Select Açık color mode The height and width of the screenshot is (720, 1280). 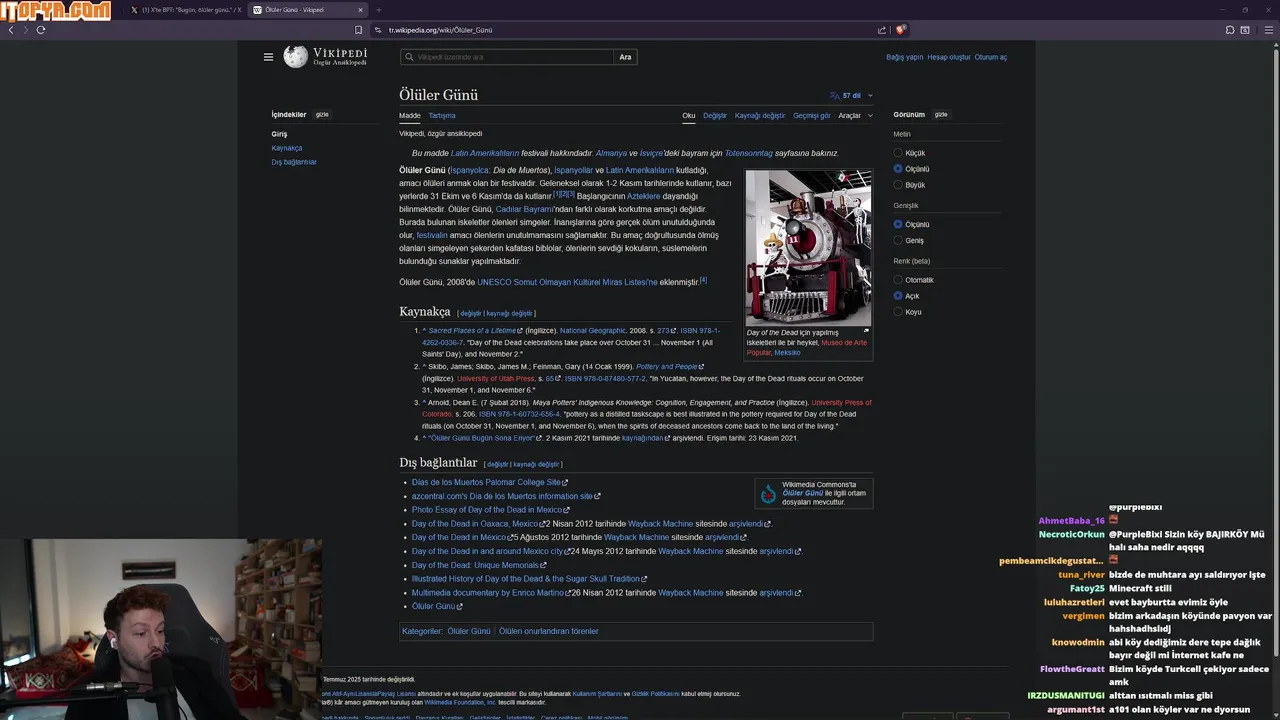pos(898,296)
